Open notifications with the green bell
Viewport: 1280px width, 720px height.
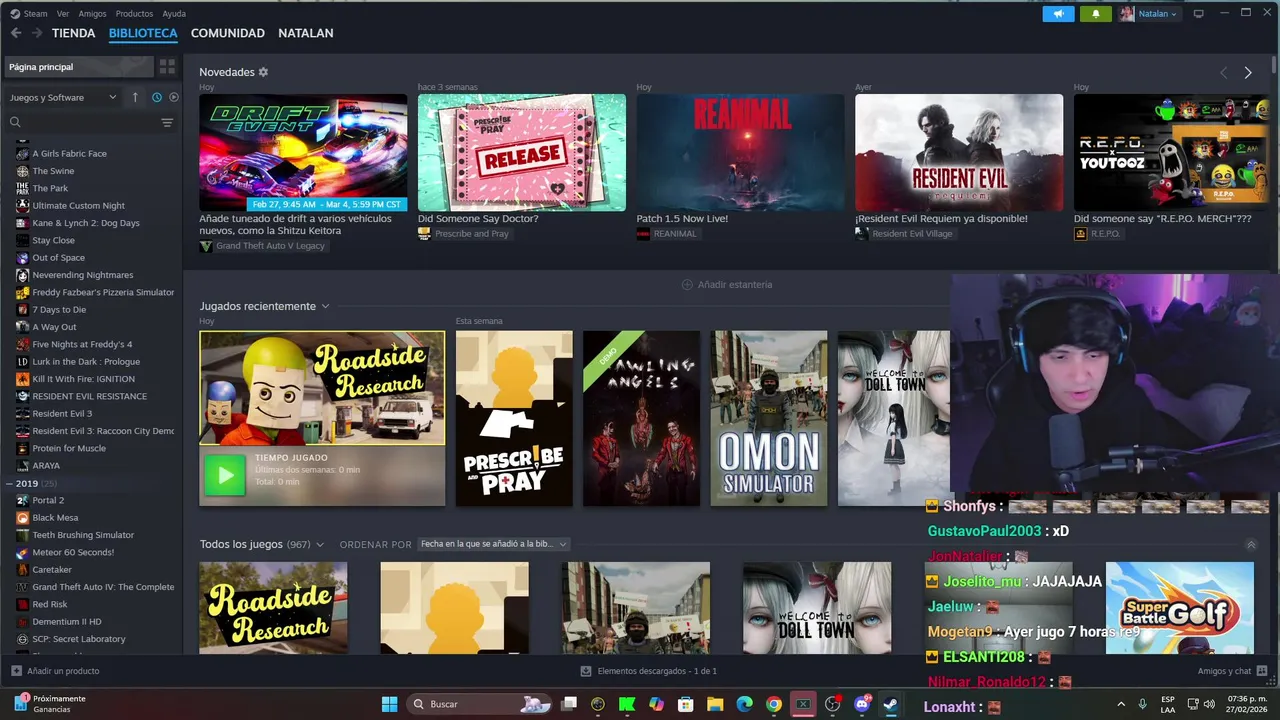pyautogui.click(x=1096, y=14)
